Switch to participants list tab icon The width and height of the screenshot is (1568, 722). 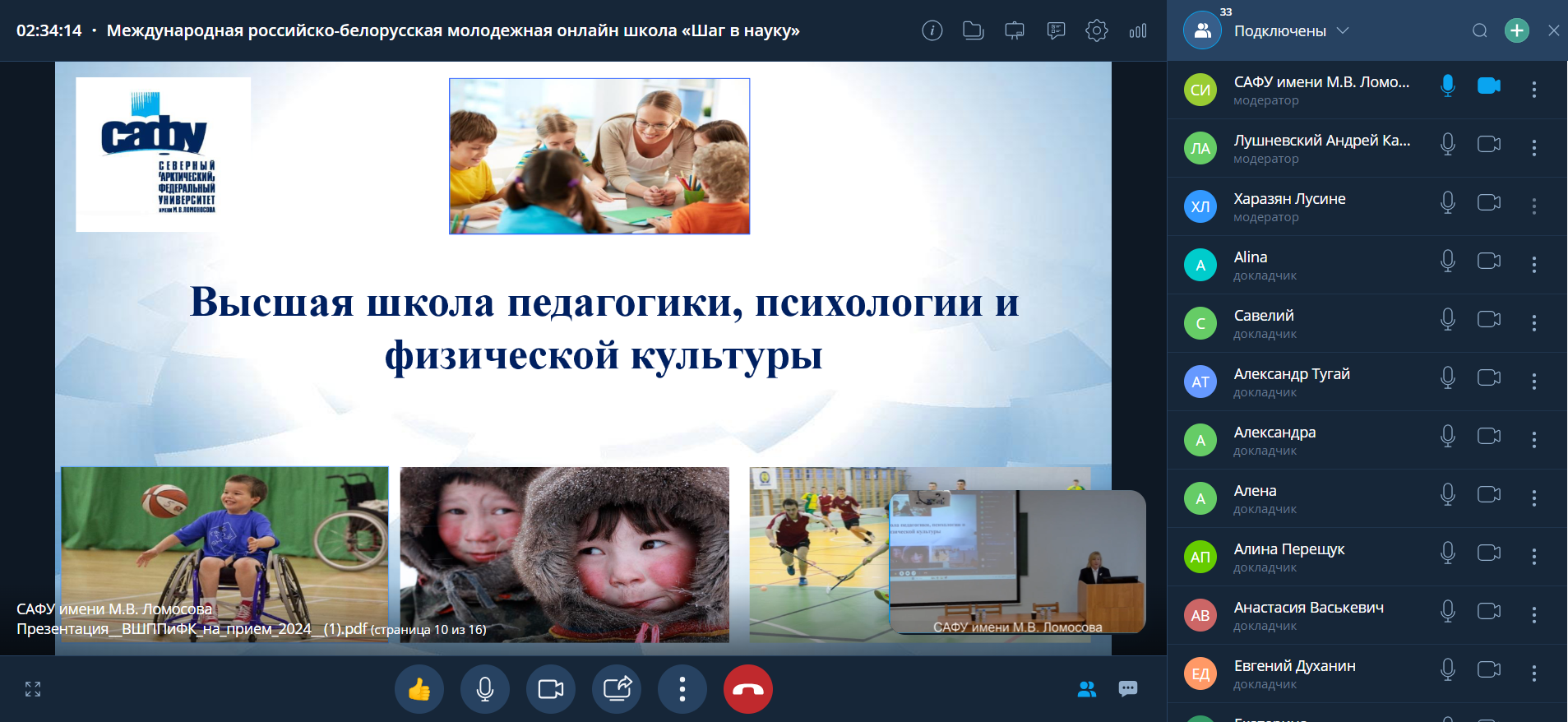pyautogui.click(x=1087, y=689)
